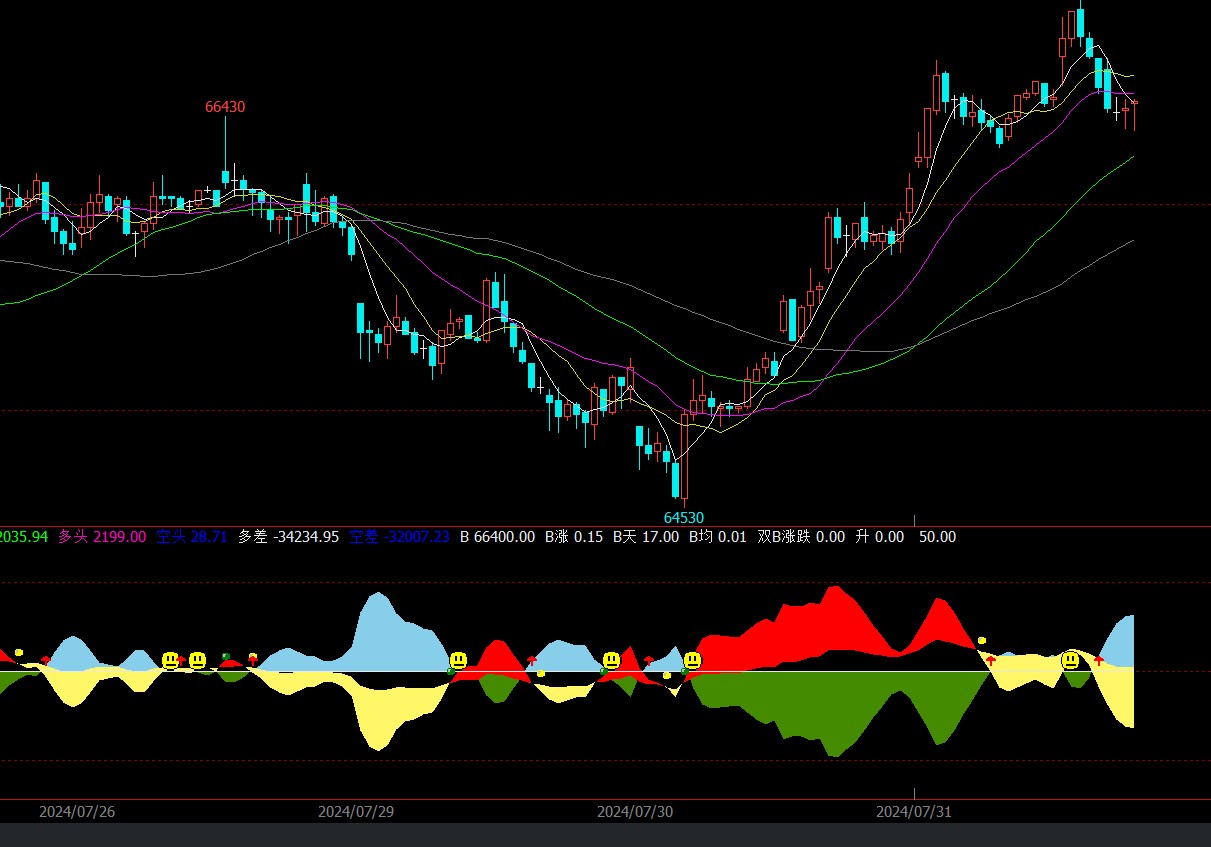Click the 多头 2199.00 indicator value
The width and height of the screenshot is (1211, 847).
tap(102, 537)
